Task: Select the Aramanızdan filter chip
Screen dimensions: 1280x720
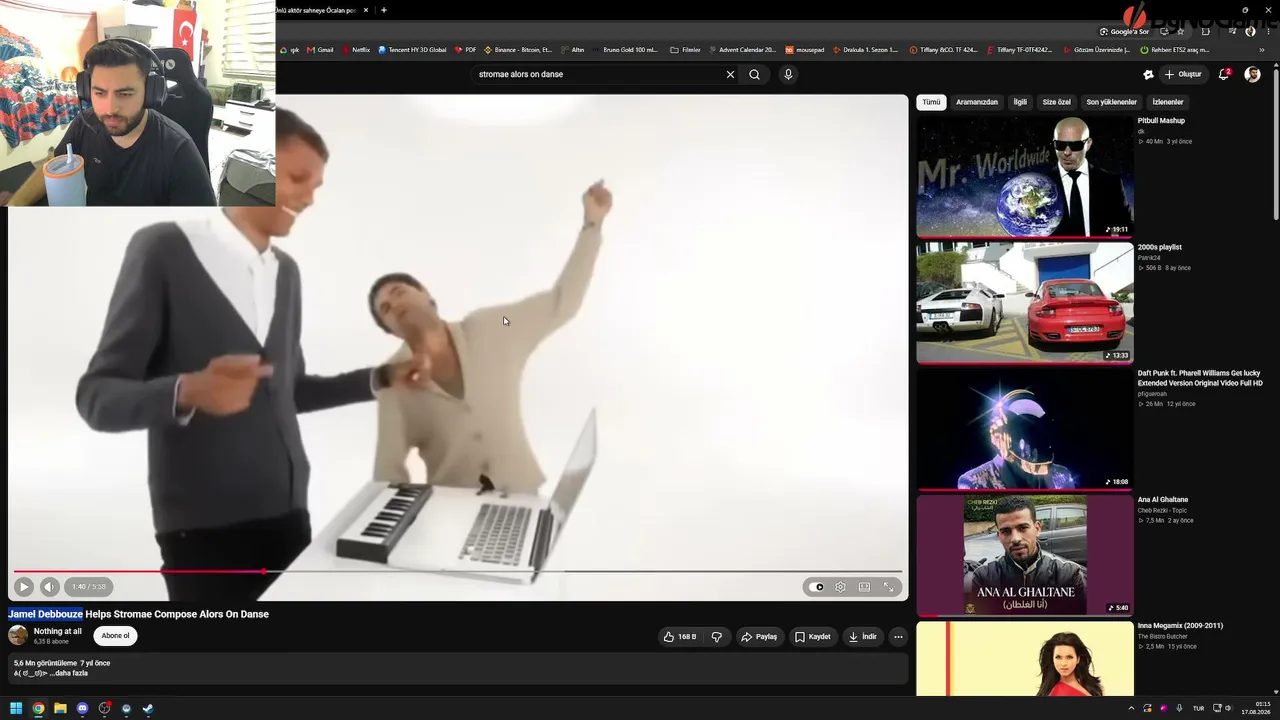Action: point(977,102)
